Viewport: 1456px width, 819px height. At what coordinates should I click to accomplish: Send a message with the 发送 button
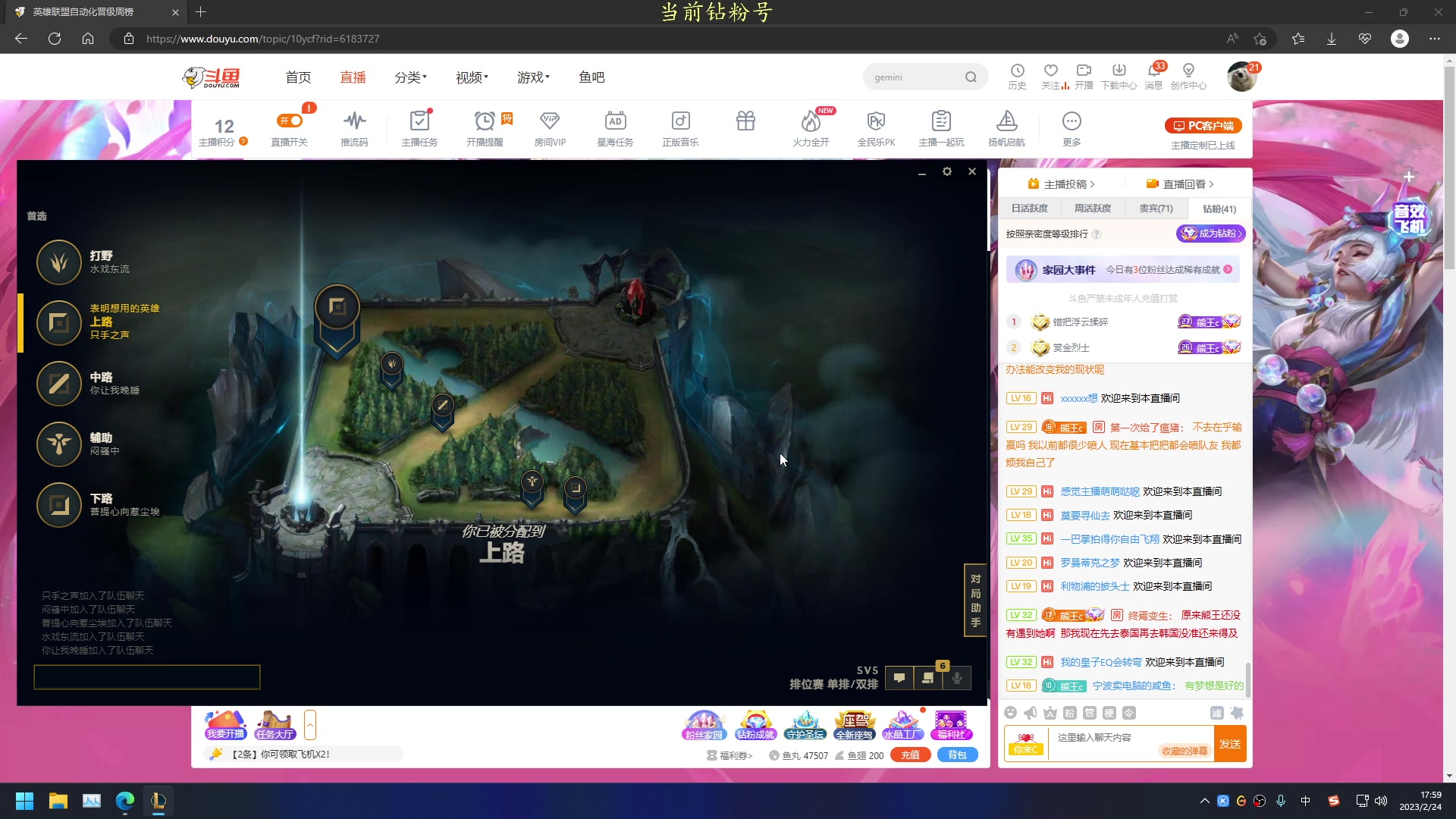point(1230,744)
